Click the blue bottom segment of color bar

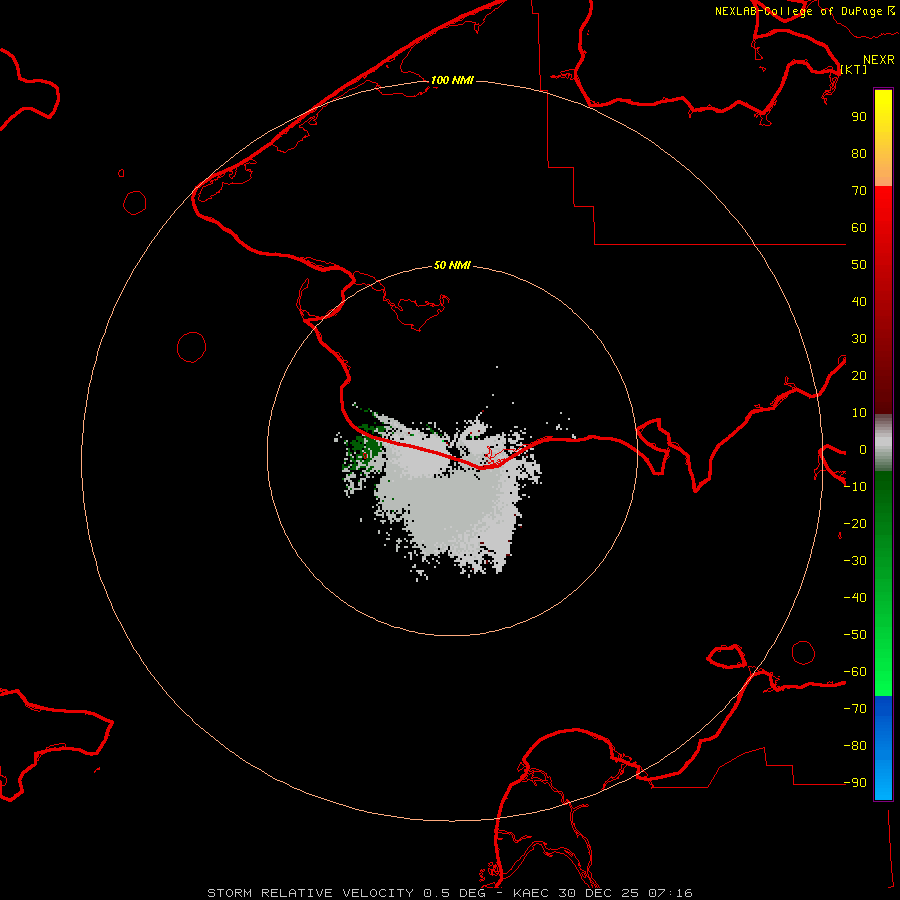point(883,748)
